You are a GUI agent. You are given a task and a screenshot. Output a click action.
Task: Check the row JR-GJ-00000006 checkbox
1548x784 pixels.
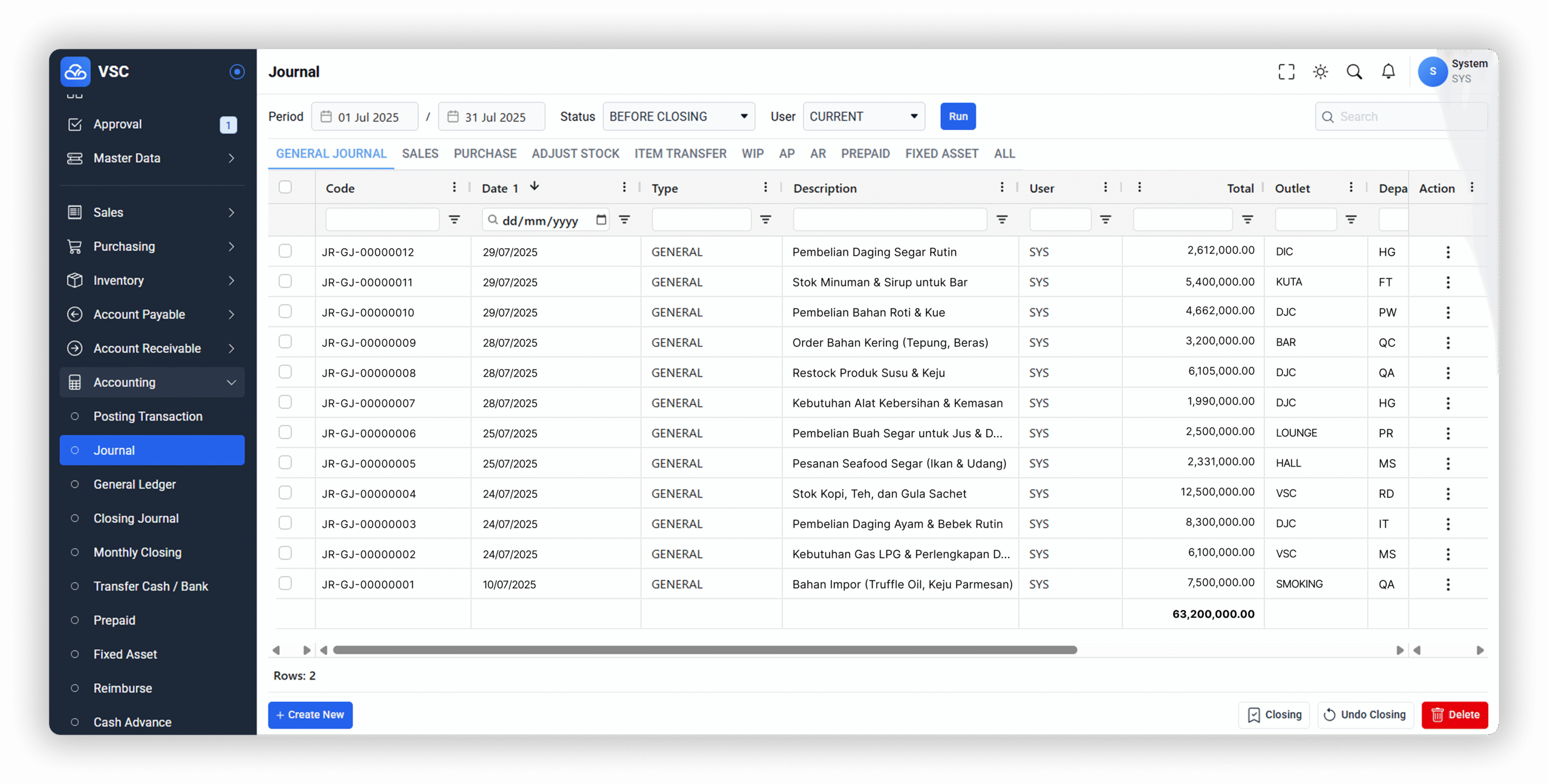coord(285,432)
